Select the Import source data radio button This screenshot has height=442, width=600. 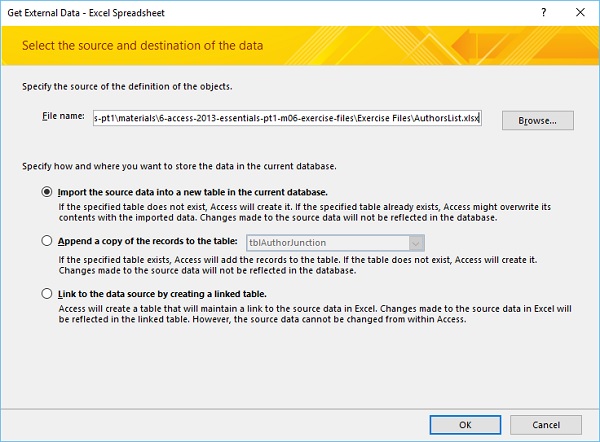click(46, 191)
